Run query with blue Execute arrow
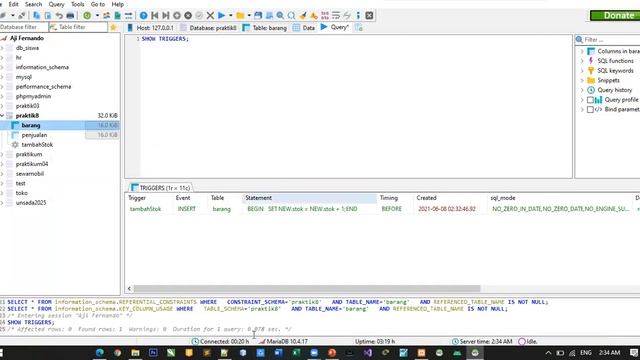This screenshot has width=640, height=360. pos(221,16)
